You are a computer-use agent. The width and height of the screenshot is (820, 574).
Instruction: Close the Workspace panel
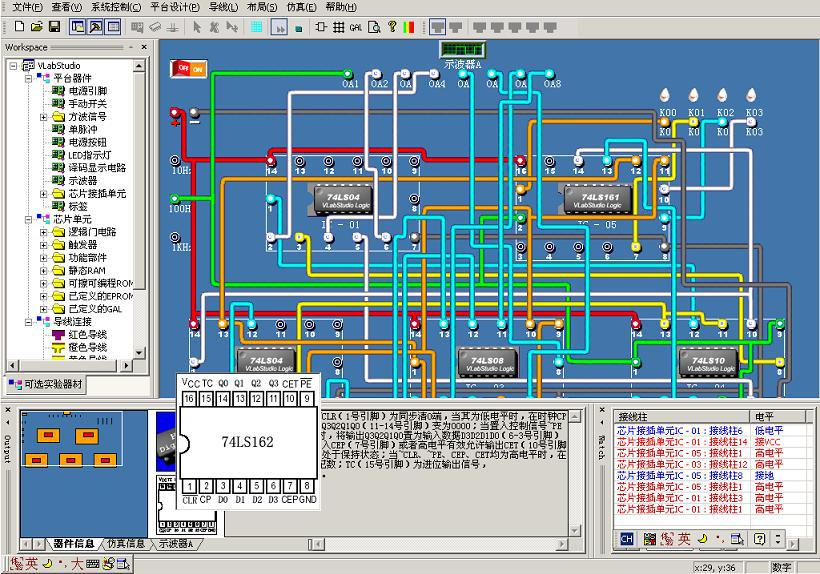pos(144,47)
